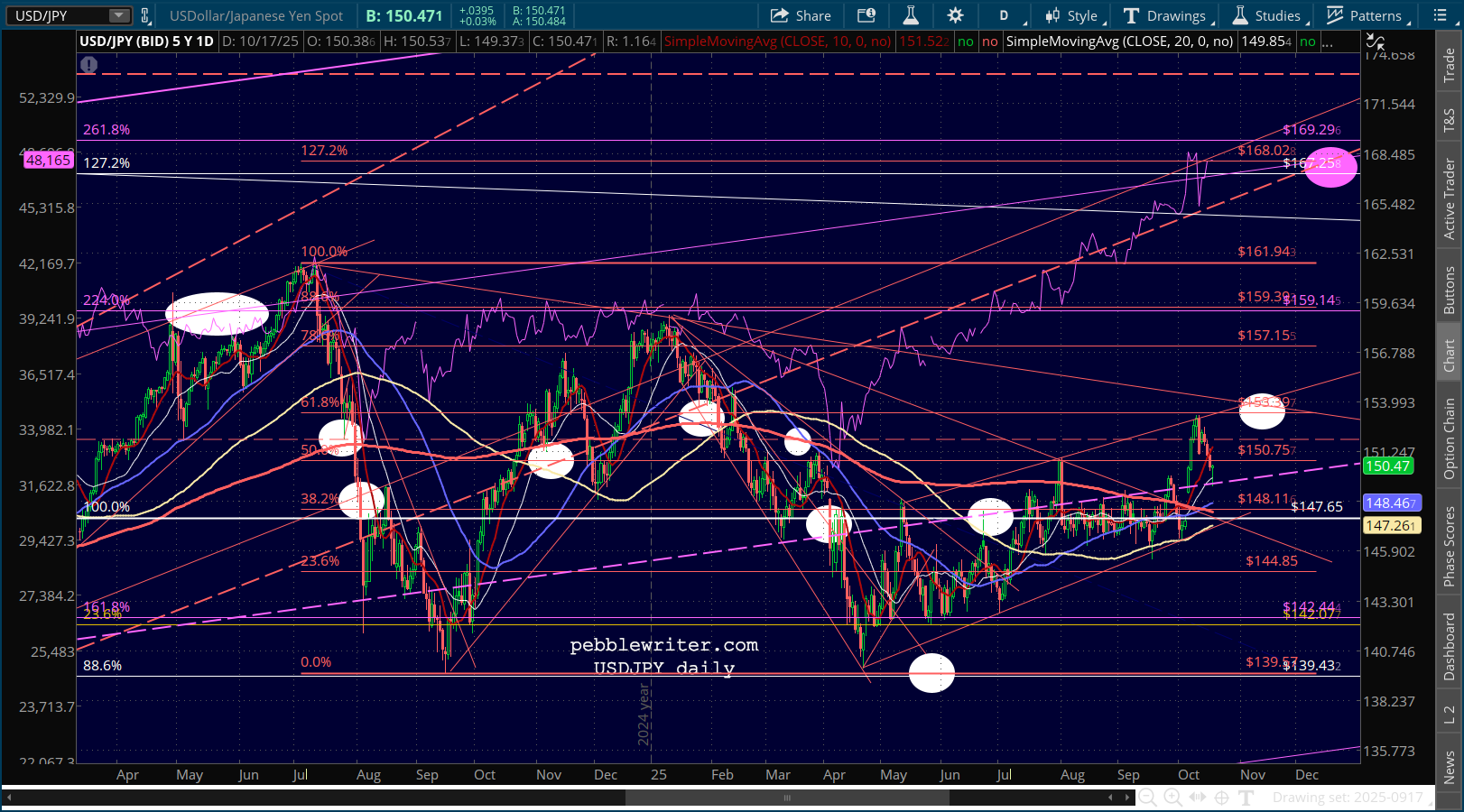
Task: Open the Share chart option
Action: [801, 15]
